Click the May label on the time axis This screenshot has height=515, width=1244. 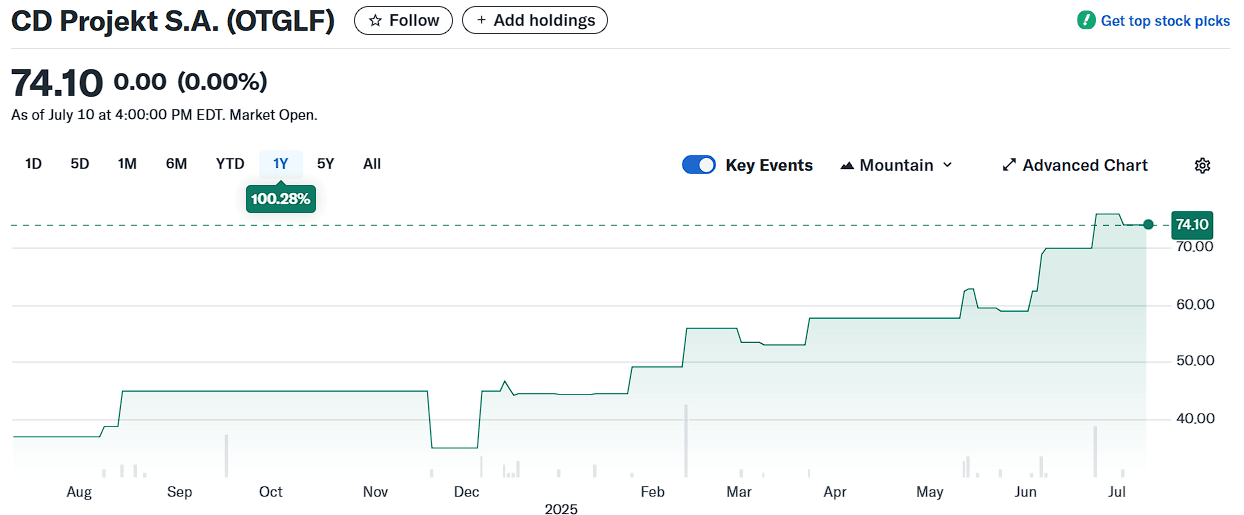(x=930, y=492)
